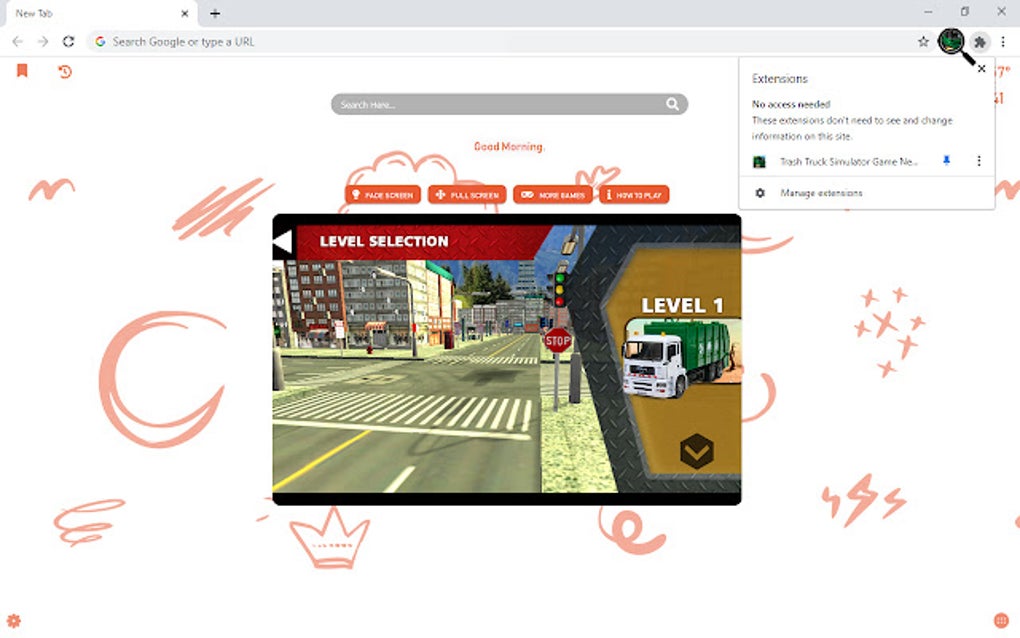This screenshot has width=1020, height=638.
Task: Open the orange history icon top-left
Action: point(64,71)
